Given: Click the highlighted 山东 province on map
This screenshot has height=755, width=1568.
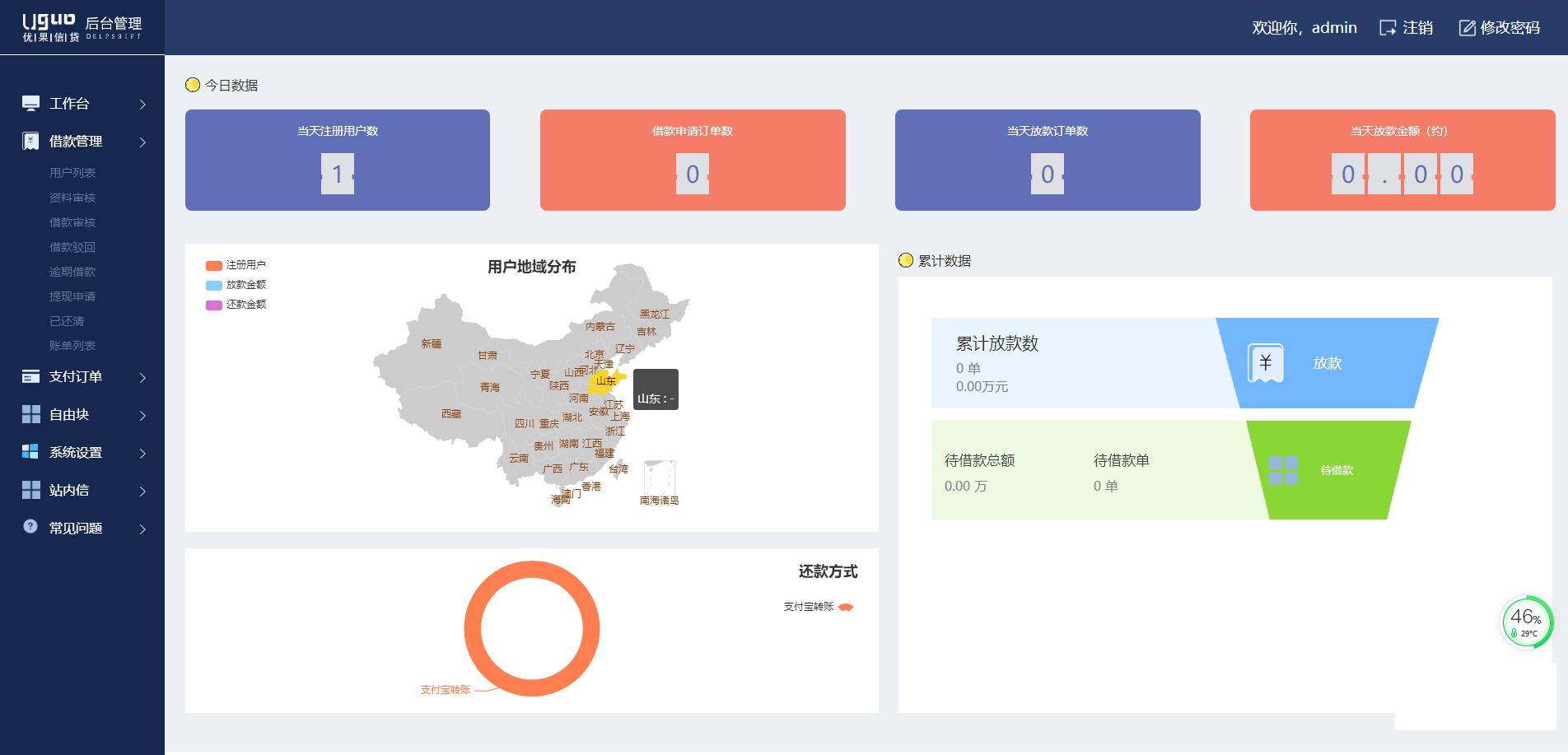Looking at the screenshot, I should 604,381.
